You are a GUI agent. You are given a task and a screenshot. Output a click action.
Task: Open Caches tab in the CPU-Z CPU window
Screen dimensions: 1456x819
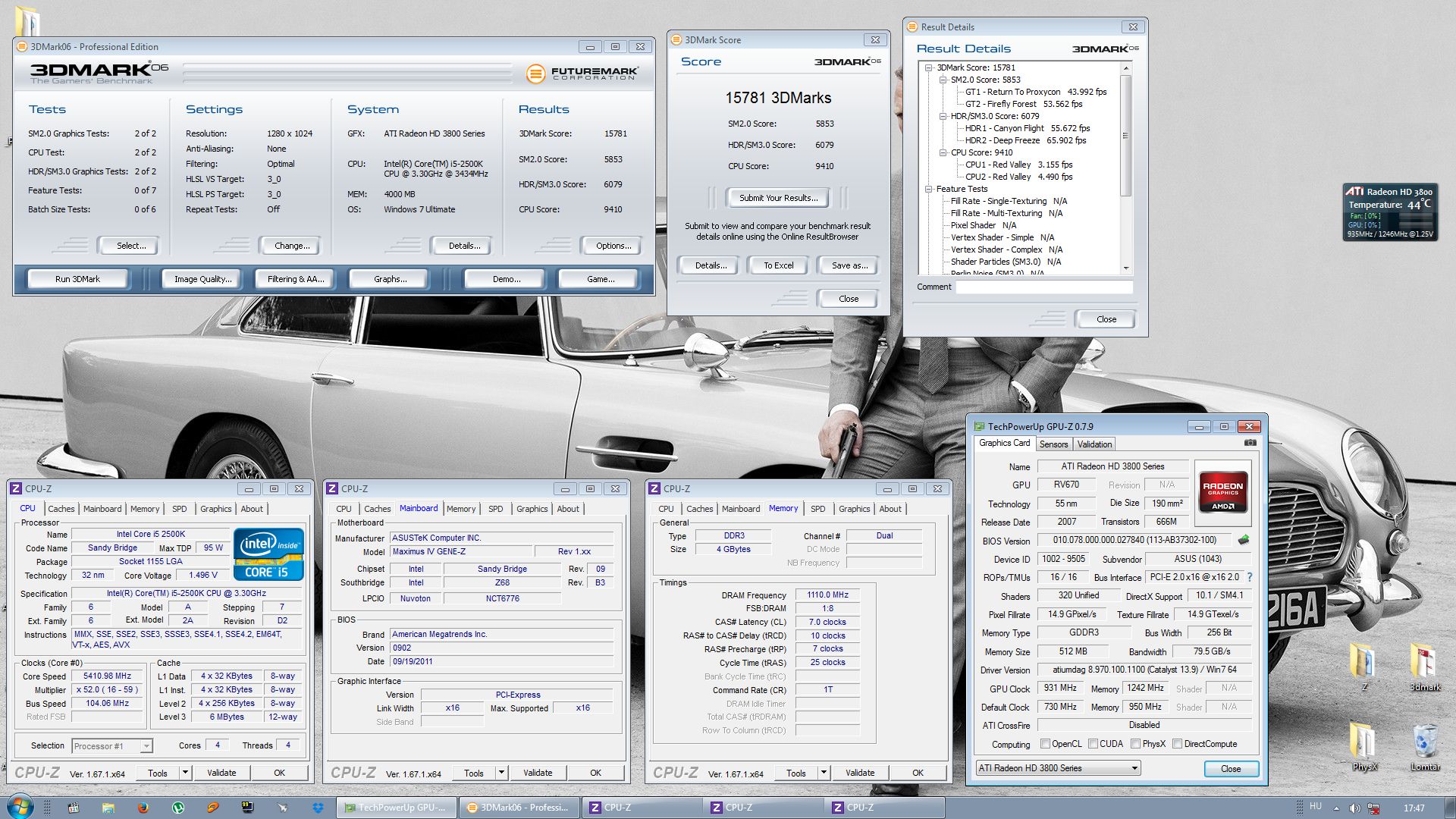[x=61, y=509]
